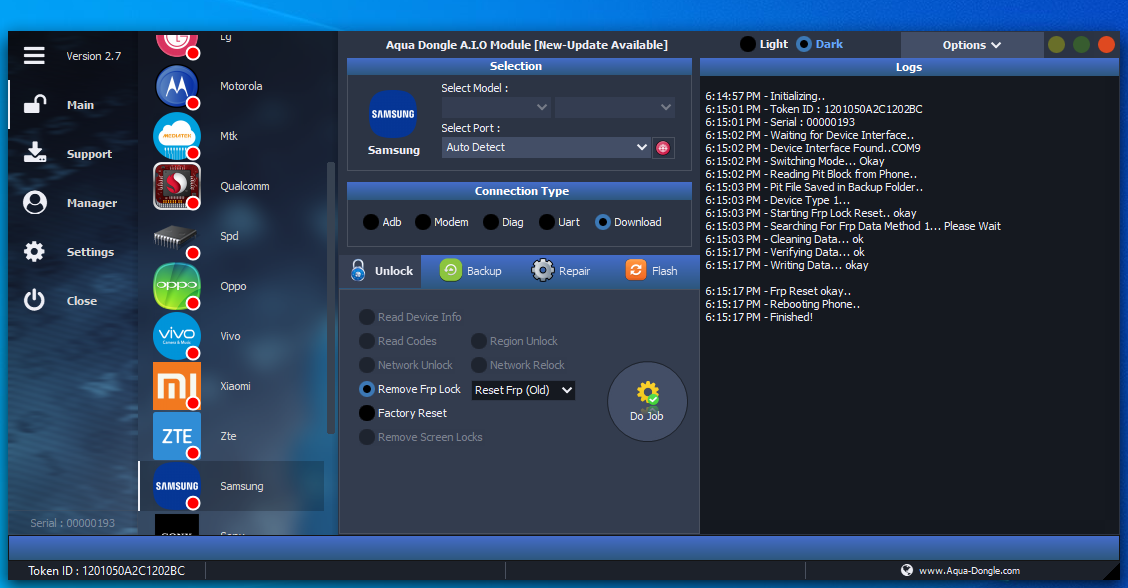Screen dimensions: 1128x588
Task: Select the Motorola brand icon
Action: (177, 86)
